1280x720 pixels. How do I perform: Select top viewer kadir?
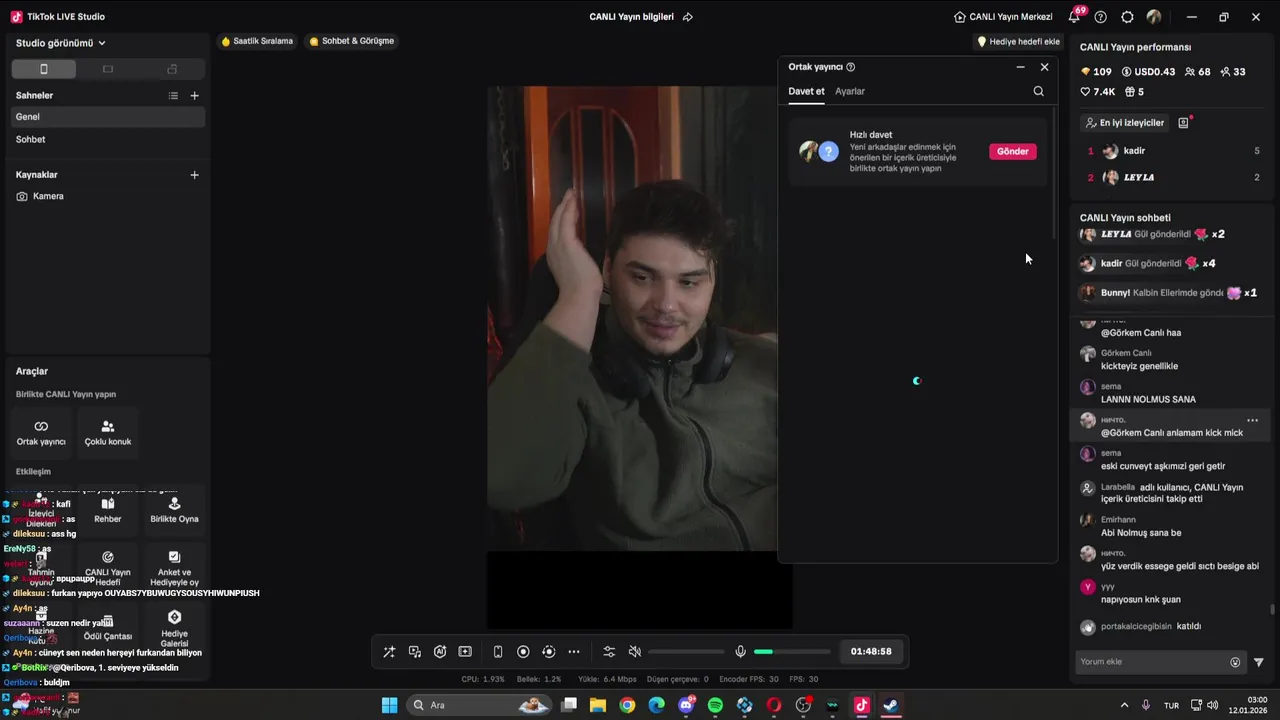(x=1173, y=151)
